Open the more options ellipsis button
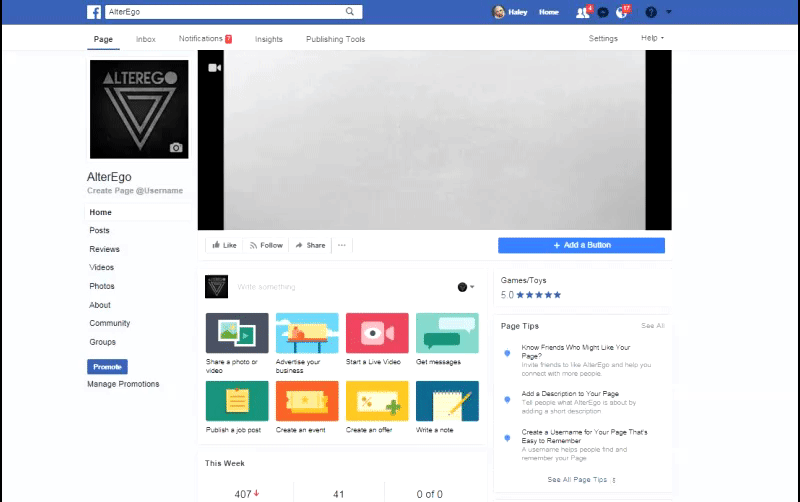 point(342,245)
